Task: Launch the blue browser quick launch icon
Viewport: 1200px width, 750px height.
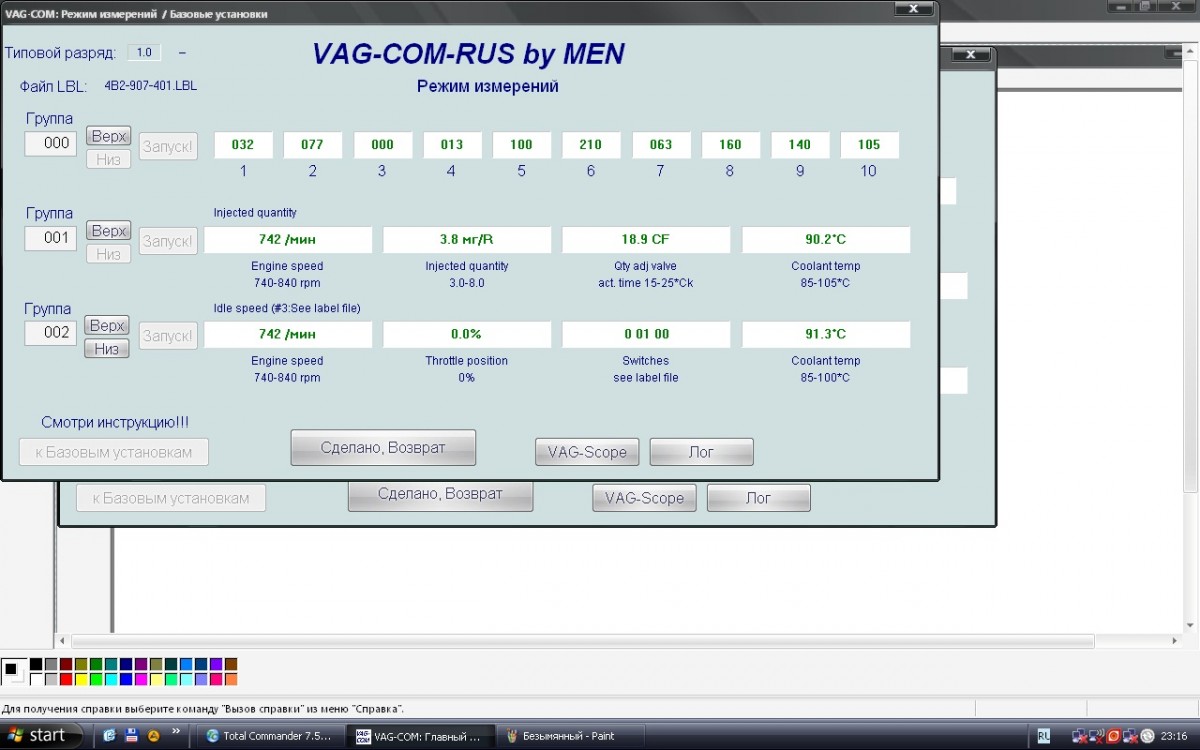Action: click(x=110, y=736)
